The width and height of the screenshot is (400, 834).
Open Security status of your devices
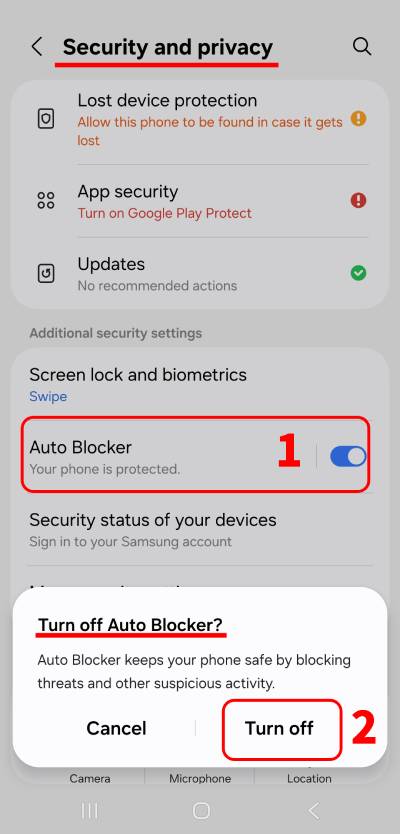(x=200, y=530)
